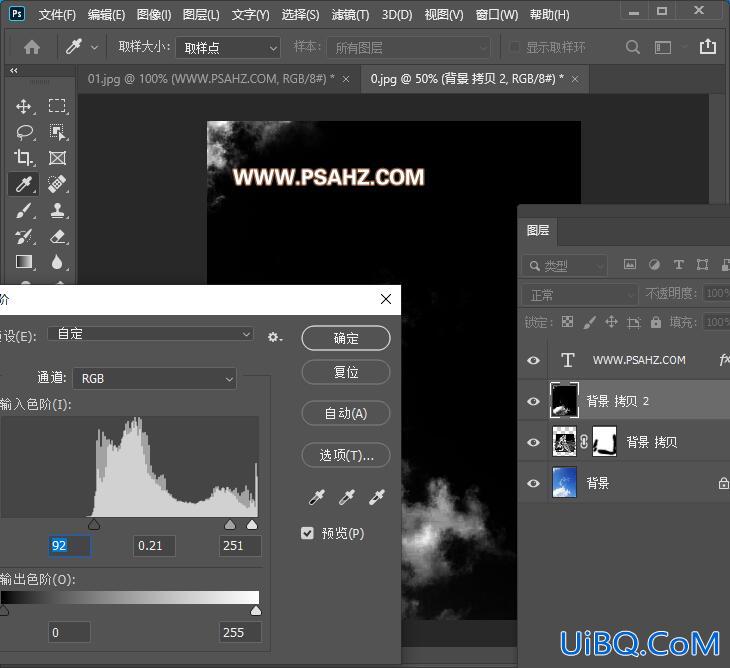Select the Rectangular Marquee tool
Viewport: 730px width, 668px height.
click(57, 106)
